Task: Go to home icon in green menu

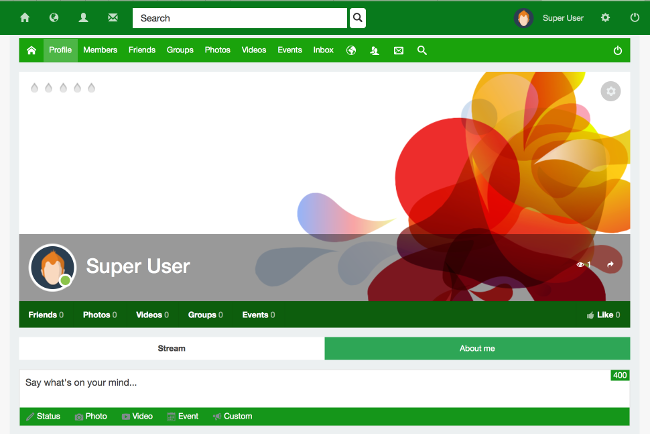Action: pyautogui.click(x=32, y=51)
